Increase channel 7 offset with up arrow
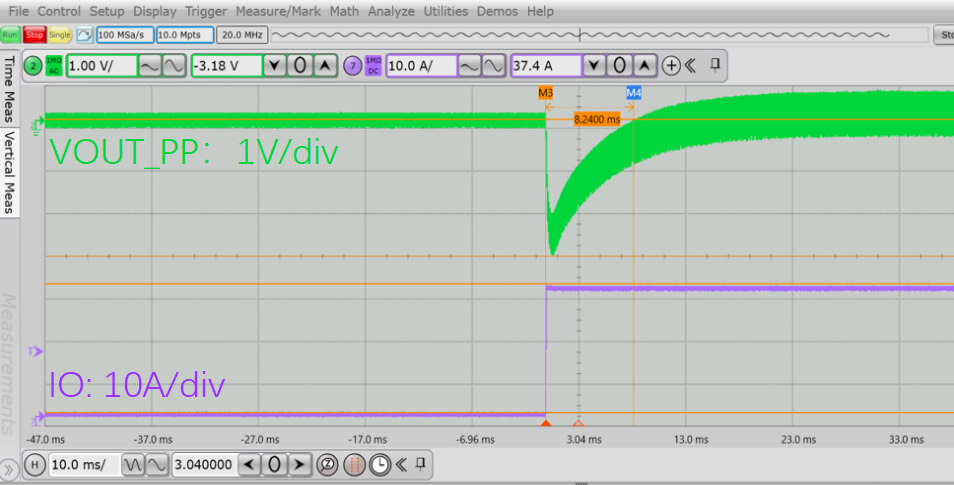Screen dimensions: 954x485 [645, 66]
